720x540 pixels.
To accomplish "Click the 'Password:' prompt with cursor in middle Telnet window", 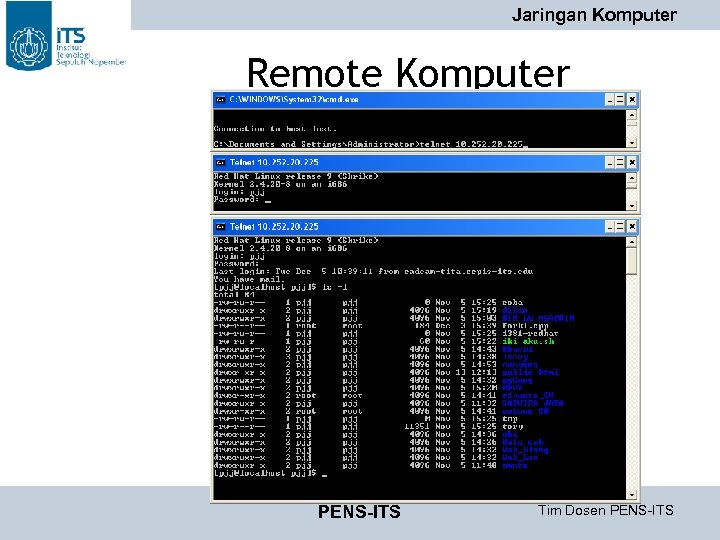I will pos(242,200).
